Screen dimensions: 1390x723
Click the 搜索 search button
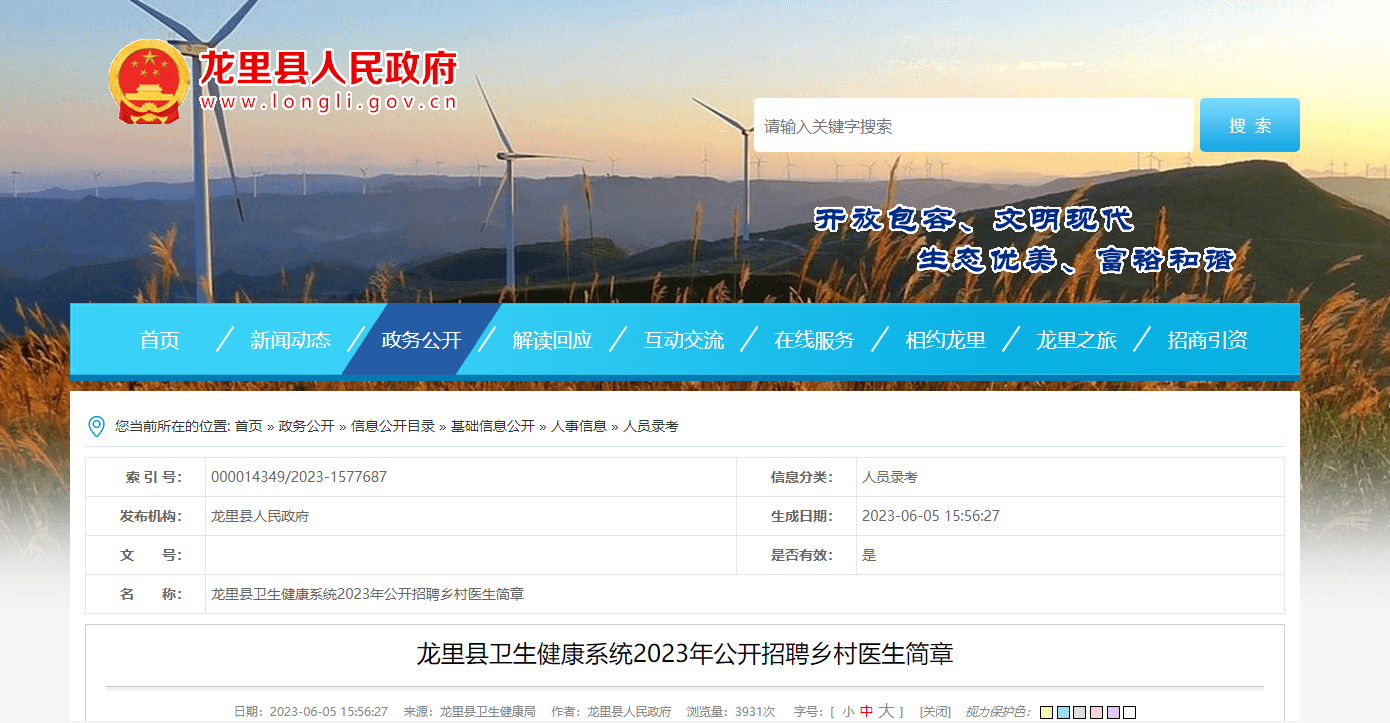pos(1250,125)
